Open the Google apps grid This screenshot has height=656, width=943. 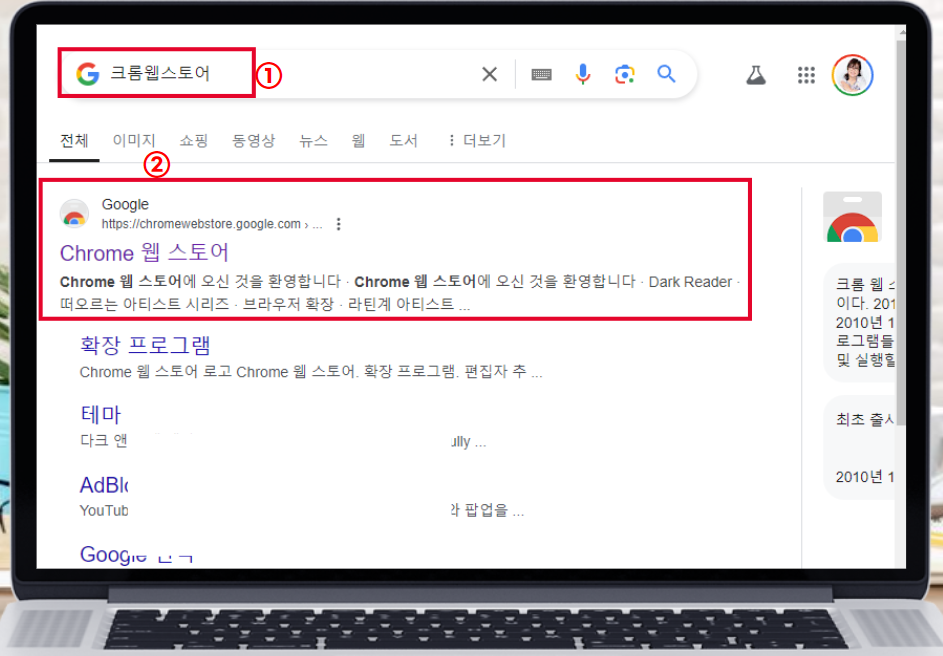tap(806, 75)
